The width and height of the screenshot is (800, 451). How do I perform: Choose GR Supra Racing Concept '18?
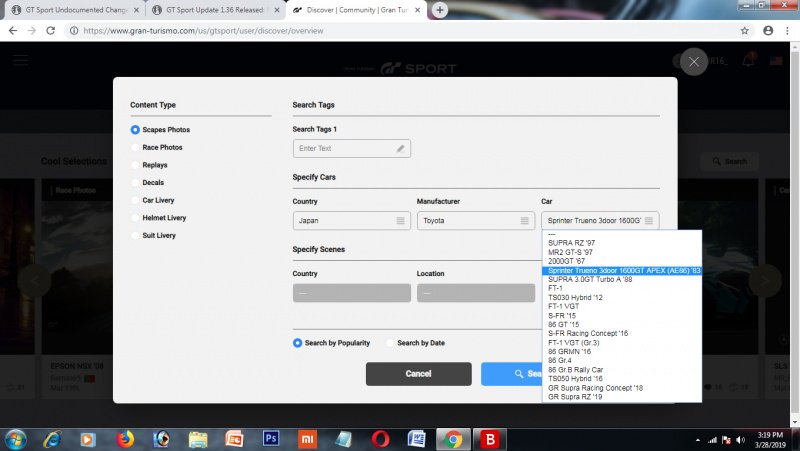coord(622,388)
